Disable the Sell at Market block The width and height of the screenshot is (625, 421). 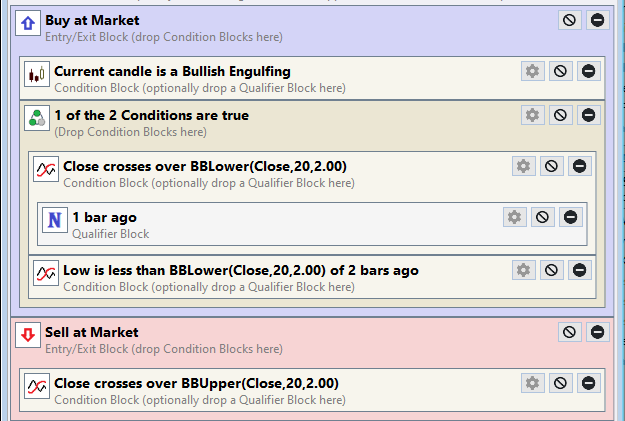pyautogui.click(x=569, y=332)
